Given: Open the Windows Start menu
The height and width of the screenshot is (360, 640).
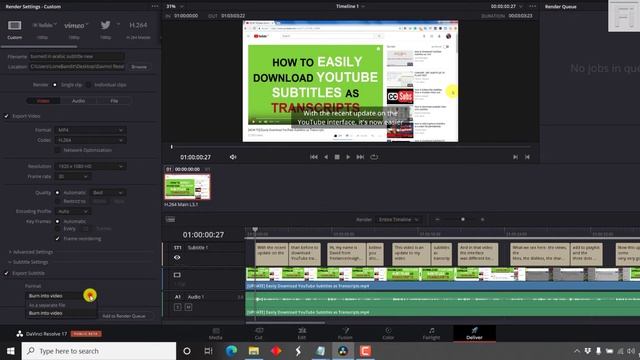Looking at the screenshot, I should pyautogui.click(x=11, y=351).
